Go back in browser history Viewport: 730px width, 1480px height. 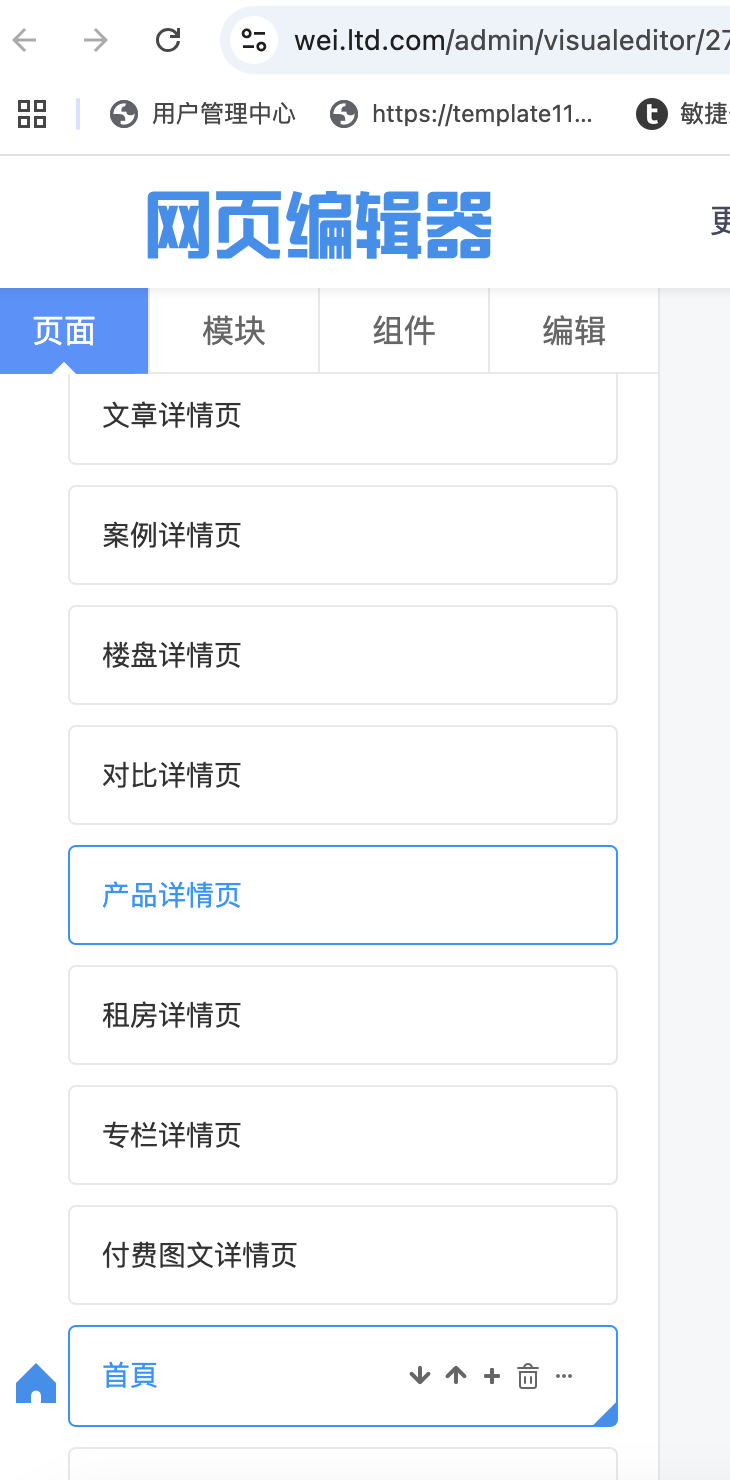pyautogui.click(x=24, y=40)
